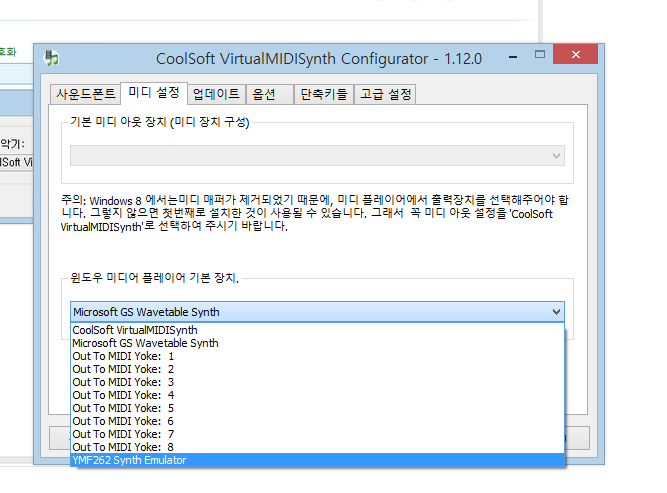Choose CoolSoft VirtualMIDISynth from the list

click(317, 330)
